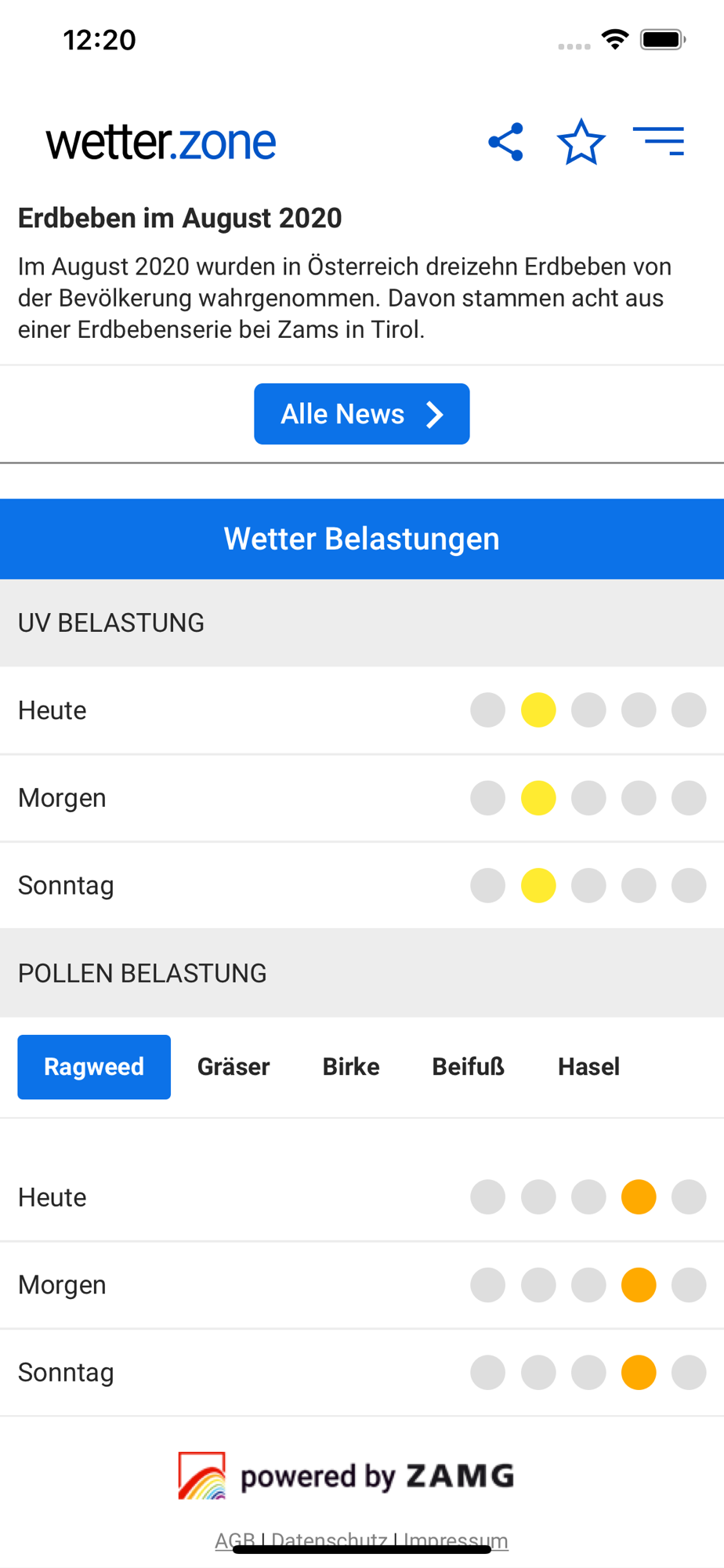Select the Beifuß pollen tab
The height and width of the screenshot is (1568, 724).
click(x=469, y=1067)
